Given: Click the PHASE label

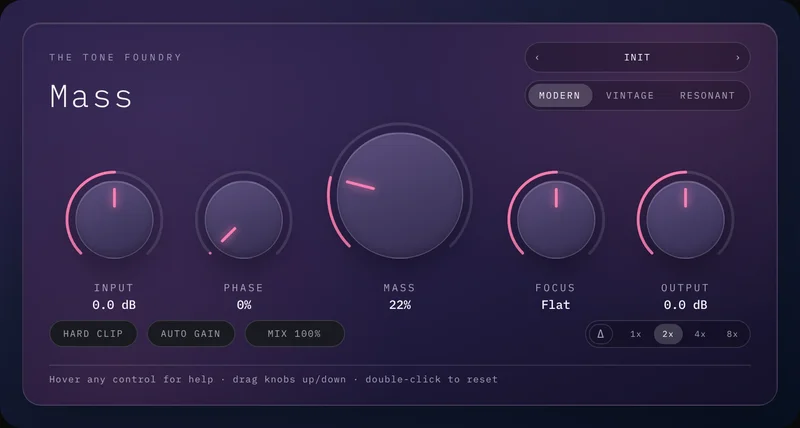Looking at the screenshot, I should 244,288.
